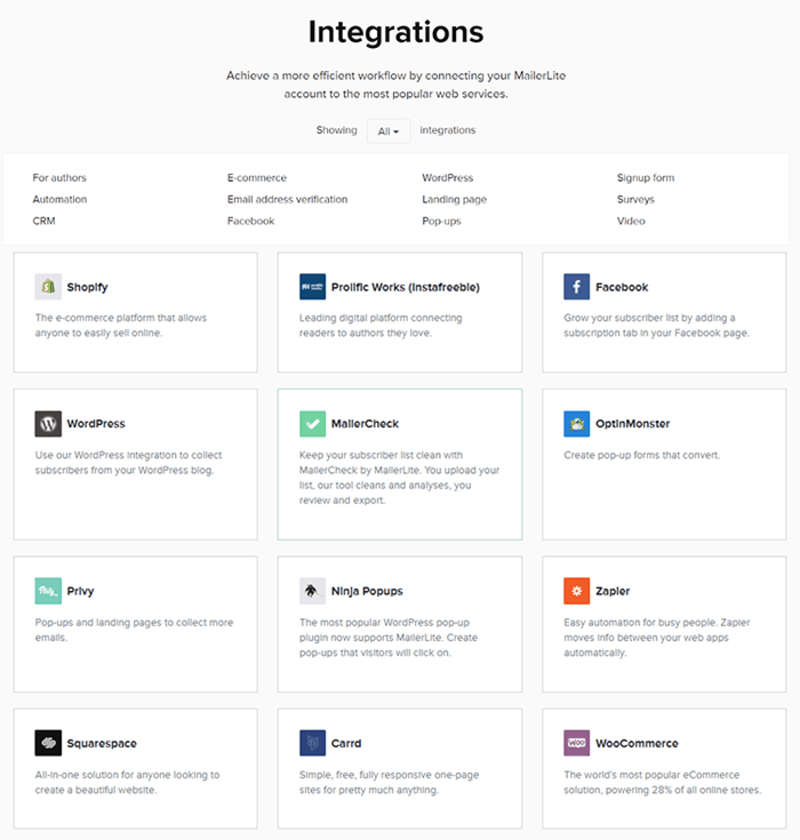Click the MailerCheck green checkmark icon

[312, 423]
